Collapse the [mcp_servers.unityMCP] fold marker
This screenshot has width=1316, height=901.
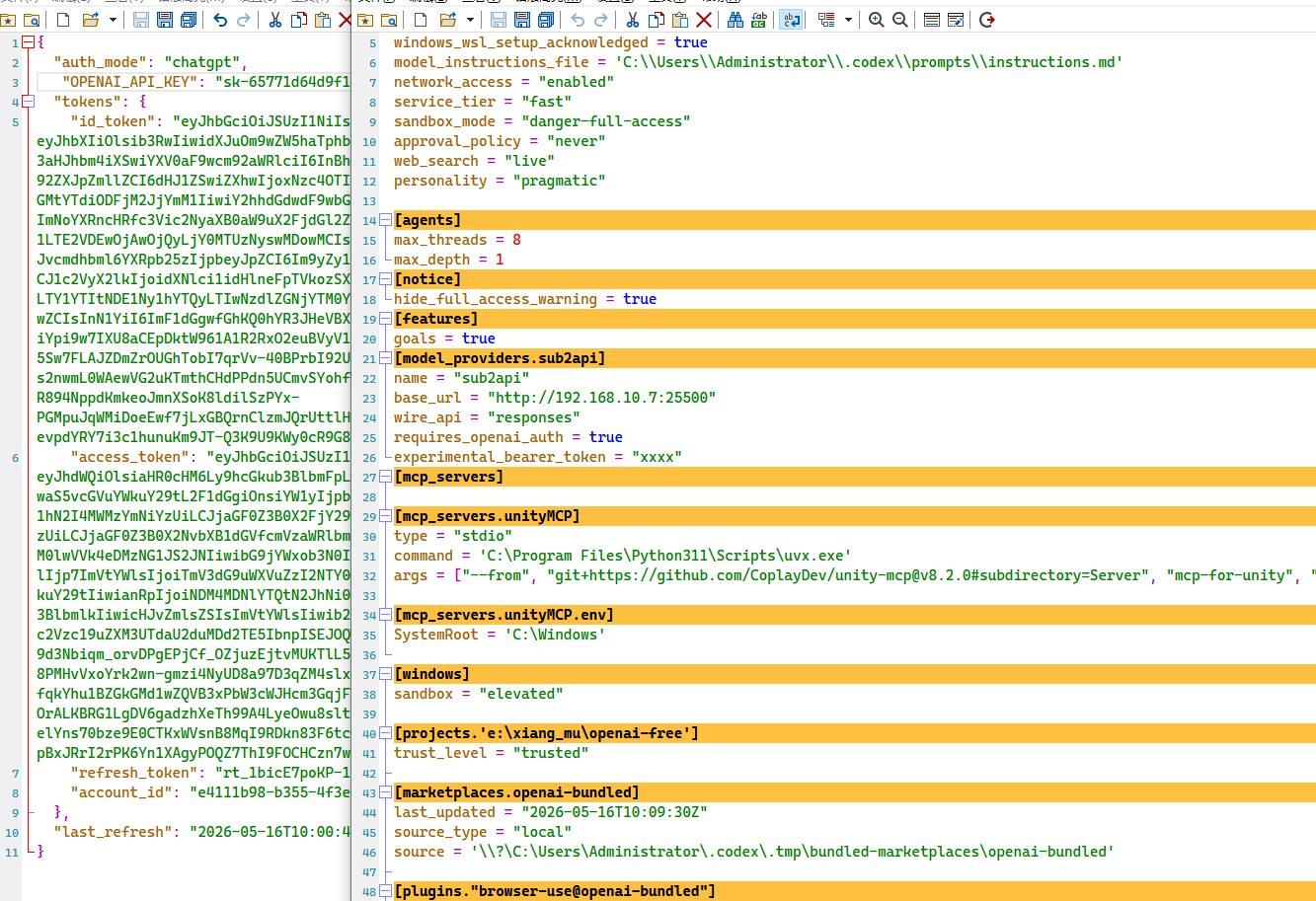point(385,516)
